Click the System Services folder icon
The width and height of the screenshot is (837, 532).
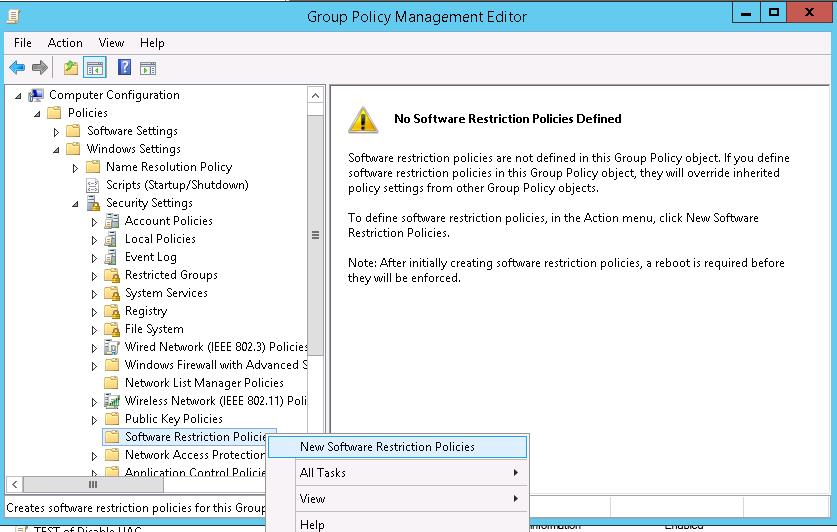pyautogui.click(x=112, y=293)
